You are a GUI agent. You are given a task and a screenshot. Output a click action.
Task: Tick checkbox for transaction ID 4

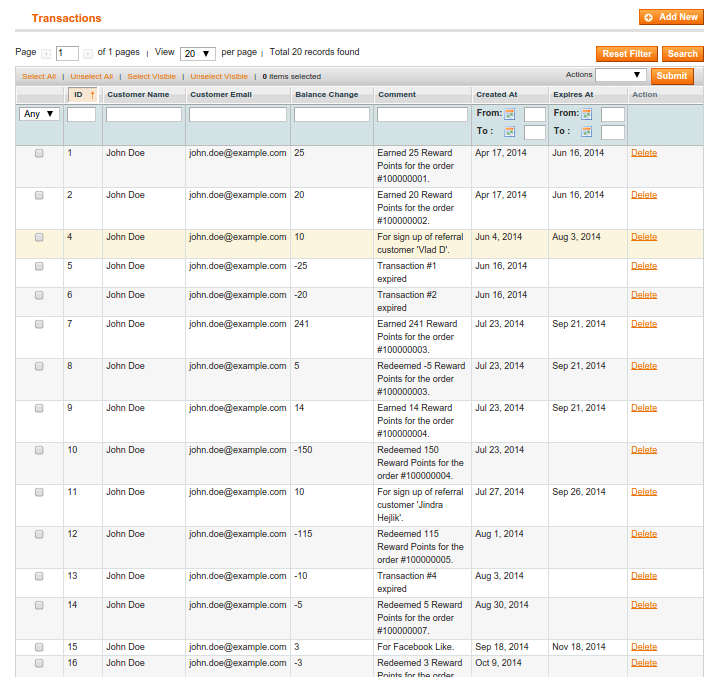coord(39,237)
